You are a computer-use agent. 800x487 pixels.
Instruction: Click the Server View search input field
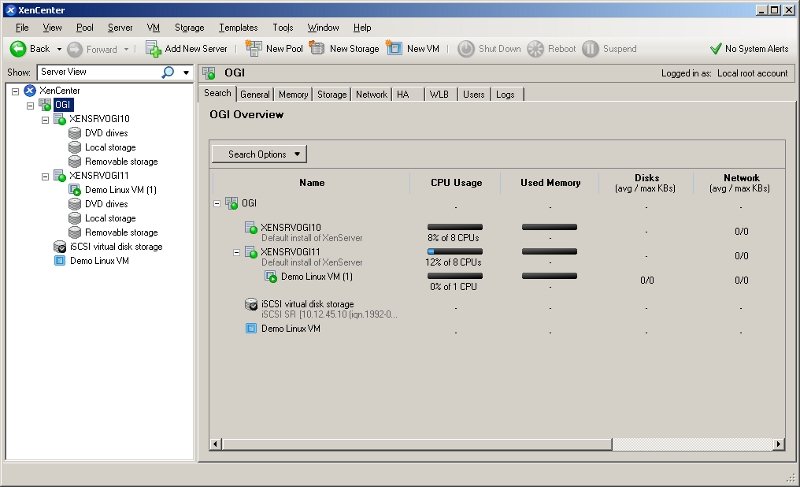pos(100,72)
